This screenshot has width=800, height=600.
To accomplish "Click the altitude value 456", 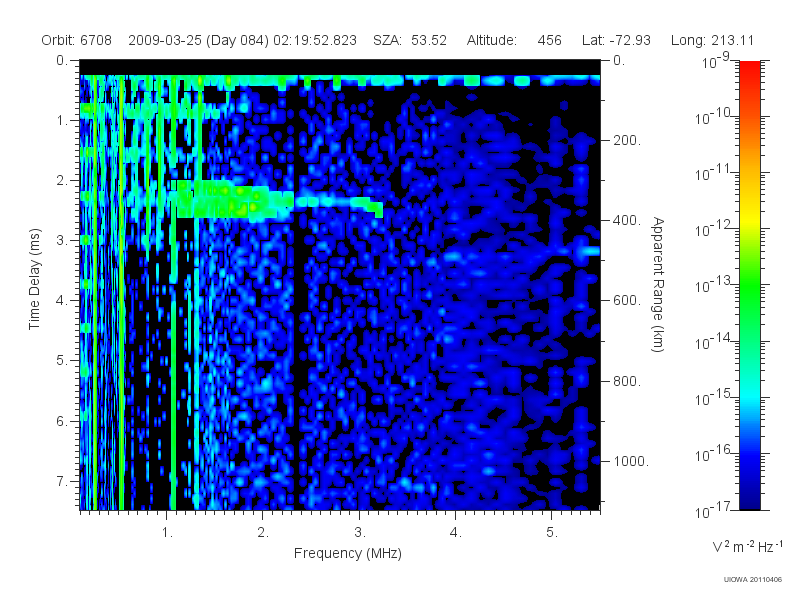I will (549, 40).
